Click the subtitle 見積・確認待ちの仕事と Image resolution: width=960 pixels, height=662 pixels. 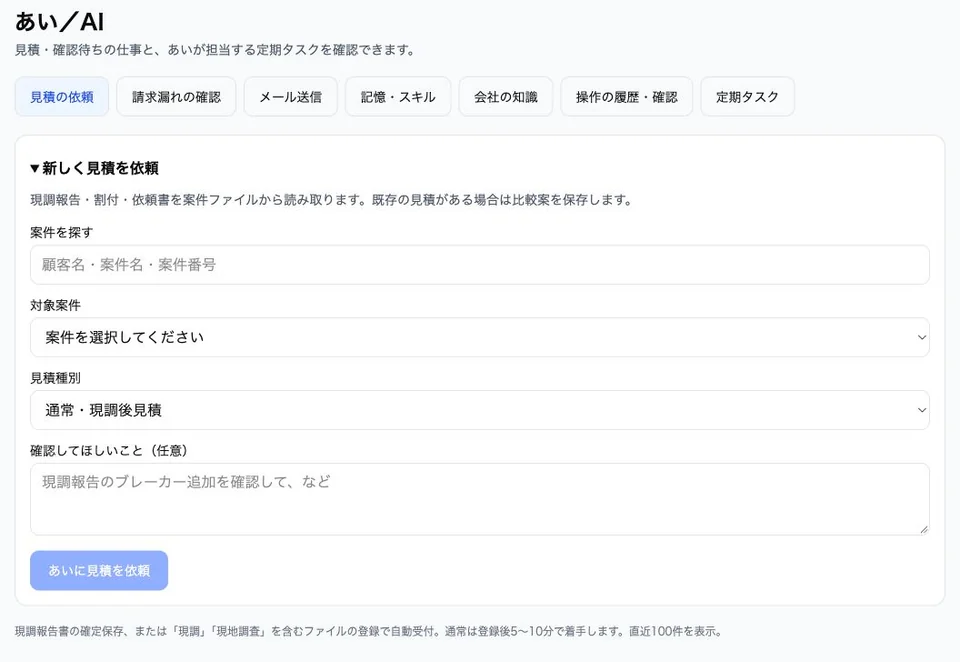click(x=215, y=50)
